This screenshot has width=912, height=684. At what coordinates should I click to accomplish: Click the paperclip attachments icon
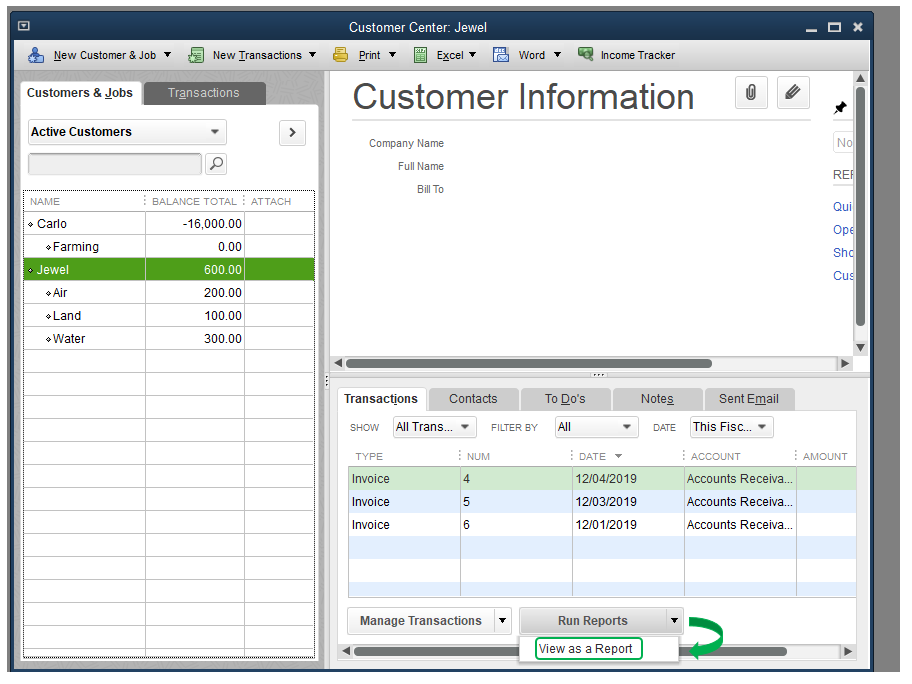tap(751, 92)
